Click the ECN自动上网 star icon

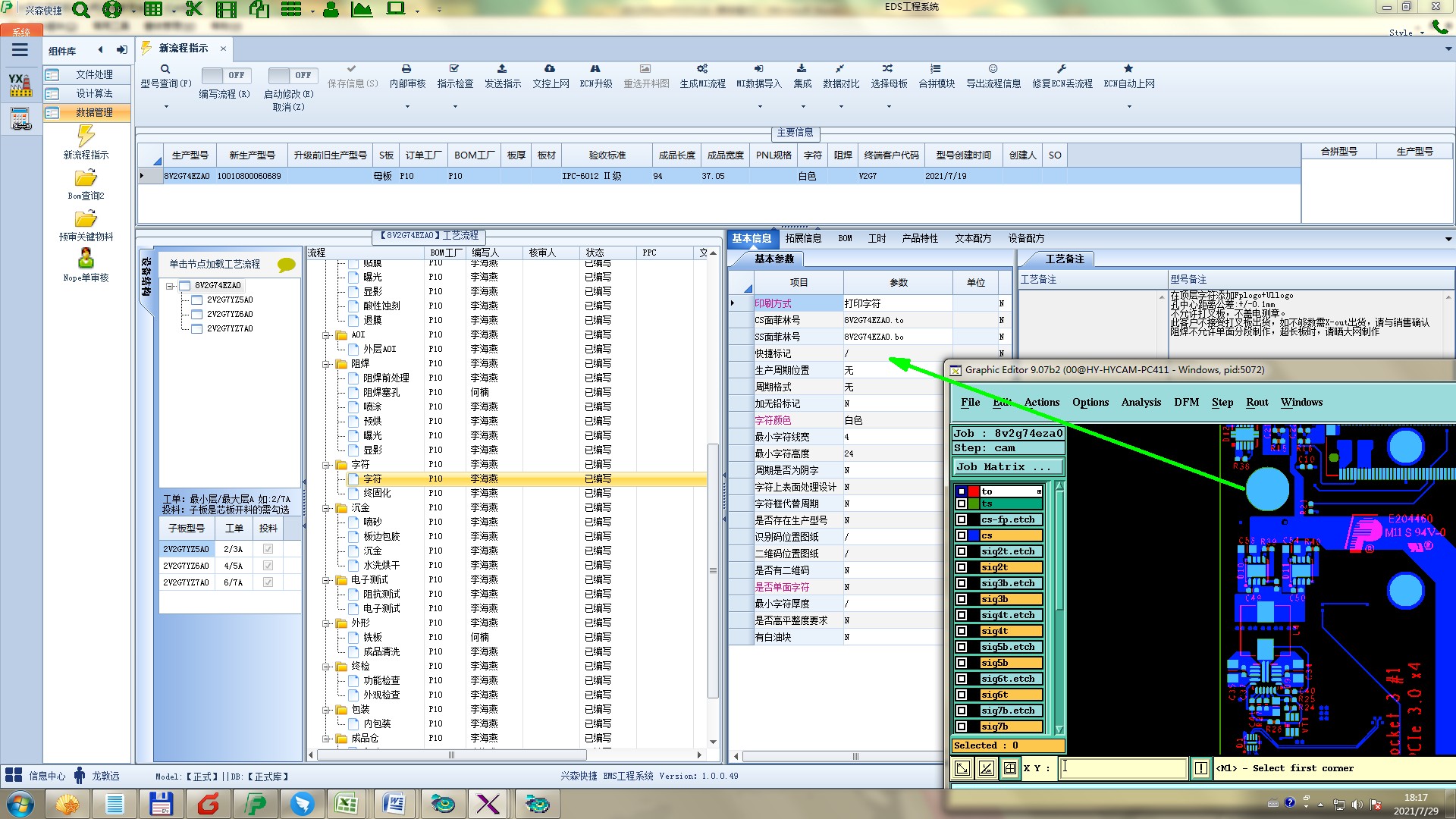(x=1128, y=69)
